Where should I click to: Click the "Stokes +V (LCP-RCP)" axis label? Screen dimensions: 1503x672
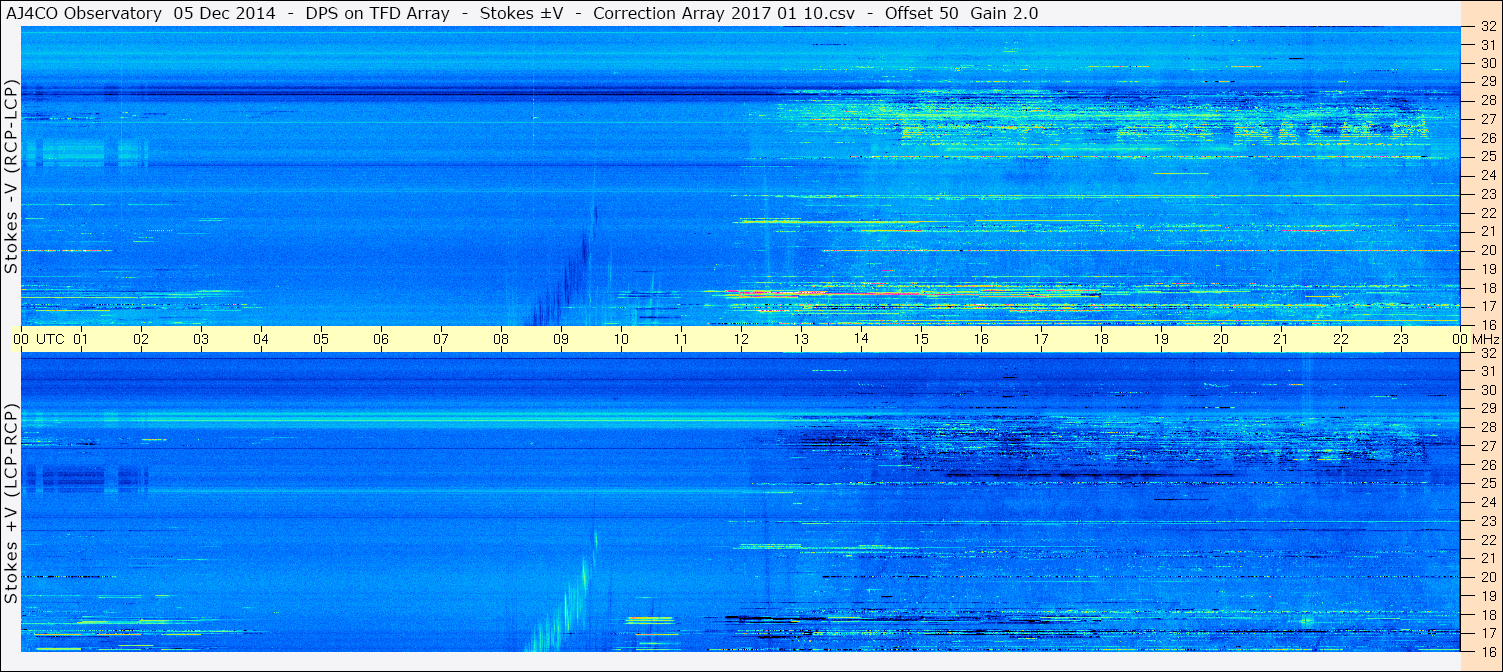click(x=11, y=504)
